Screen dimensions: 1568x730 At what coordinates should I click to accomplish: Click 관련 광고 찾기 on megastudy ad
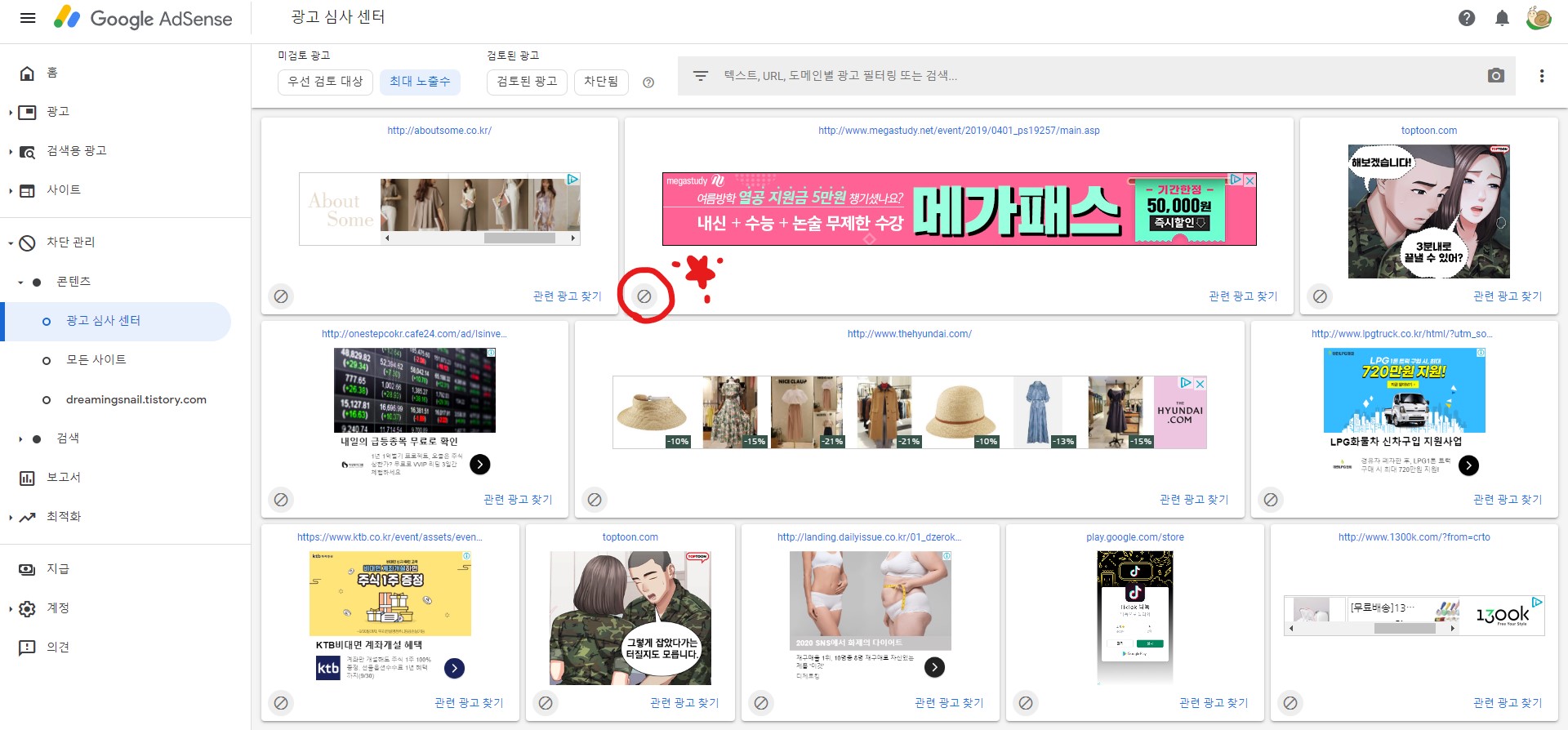[1243, 296]
